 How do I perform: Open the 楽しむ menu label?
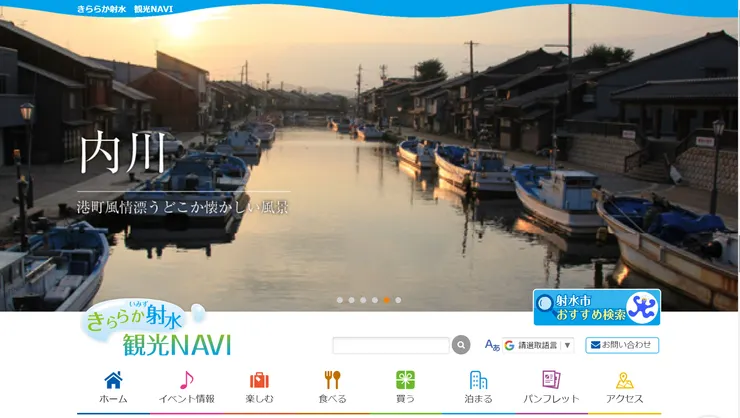pos(259,399)
